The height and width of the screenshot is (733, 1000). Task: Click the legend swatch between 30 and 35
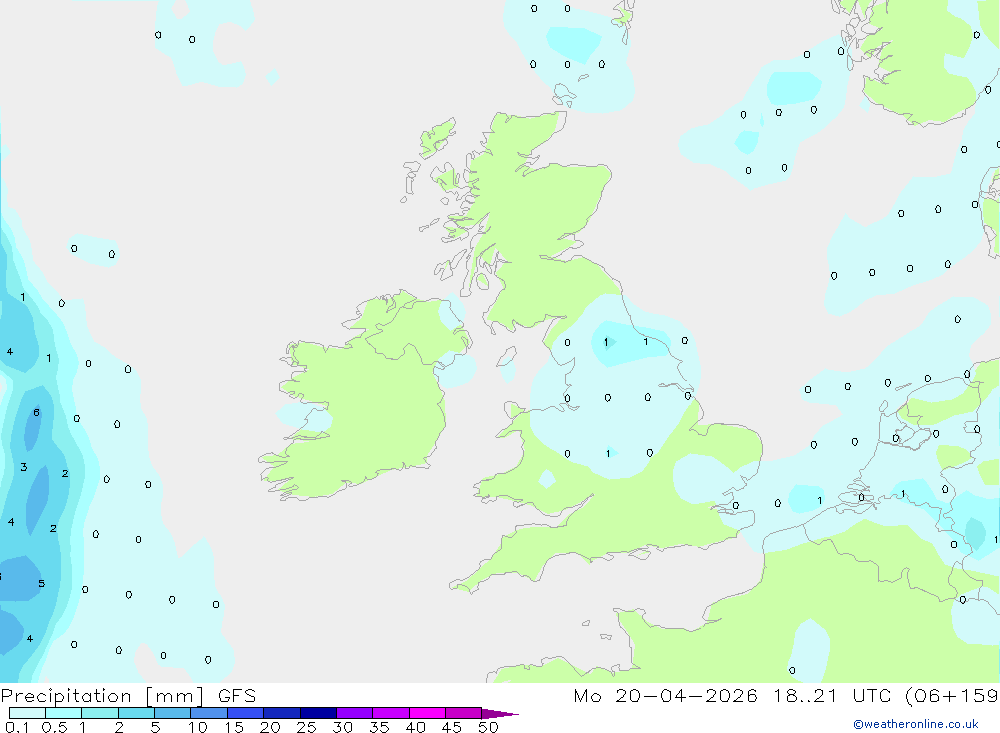point(354,713)
